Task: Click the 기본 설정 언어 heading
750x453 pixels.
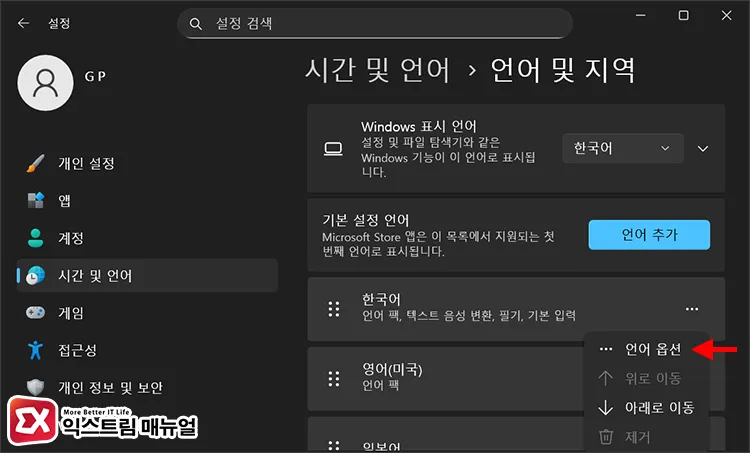Action: click(365, 221)
